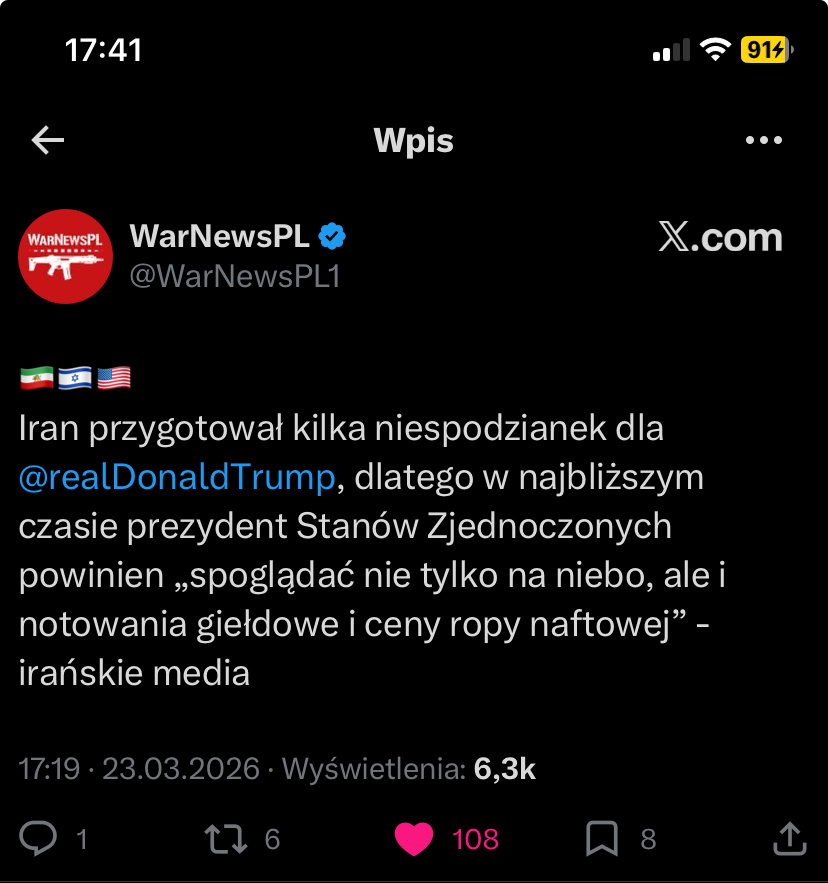
Task: Tap the 17:19 · 23.03.2026 timestamp
Action: (x=139, y=769)
